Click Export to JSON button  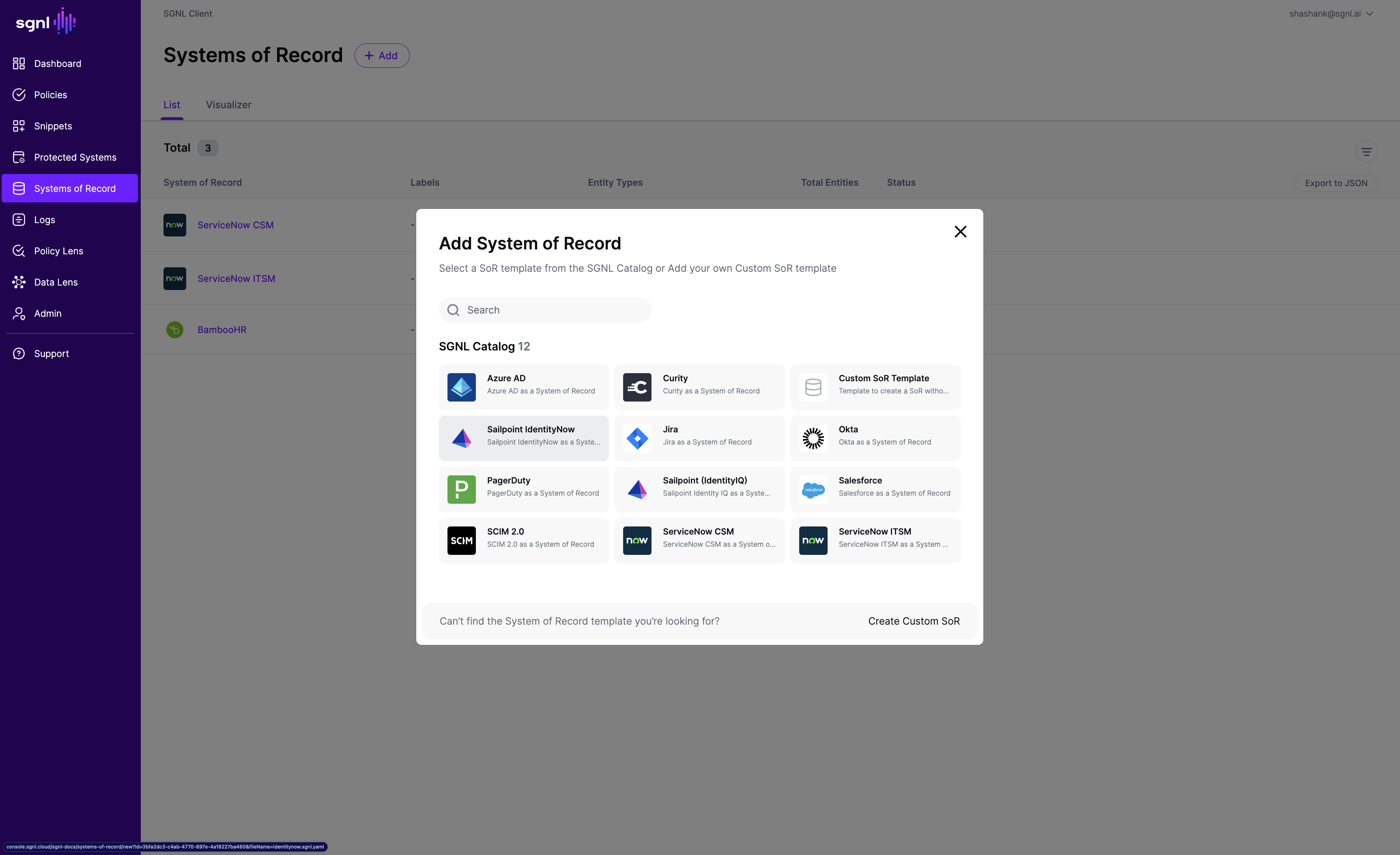pos(1336,183)
